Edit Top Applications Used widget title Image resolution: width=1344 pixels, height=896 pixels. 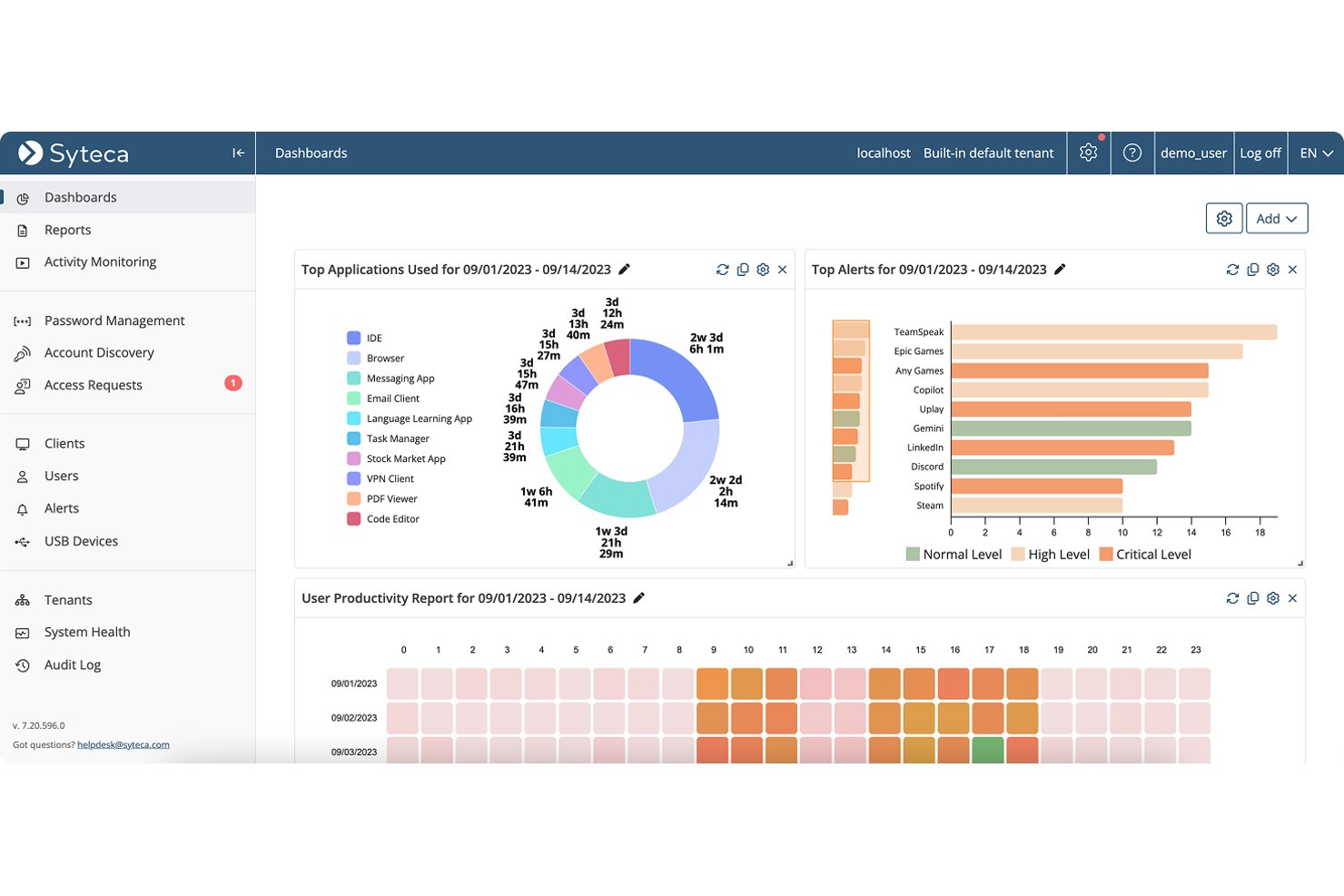(624, 269)
